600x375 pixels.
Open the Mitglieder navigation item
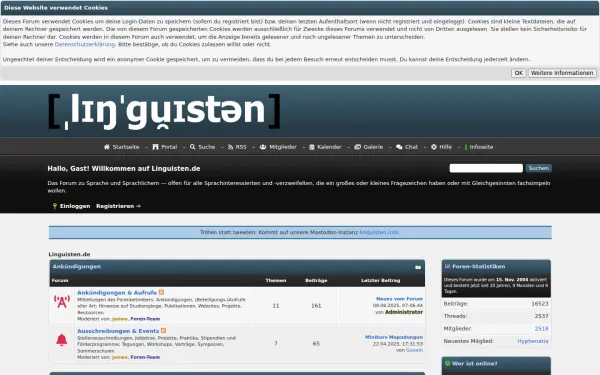point(283,147)
